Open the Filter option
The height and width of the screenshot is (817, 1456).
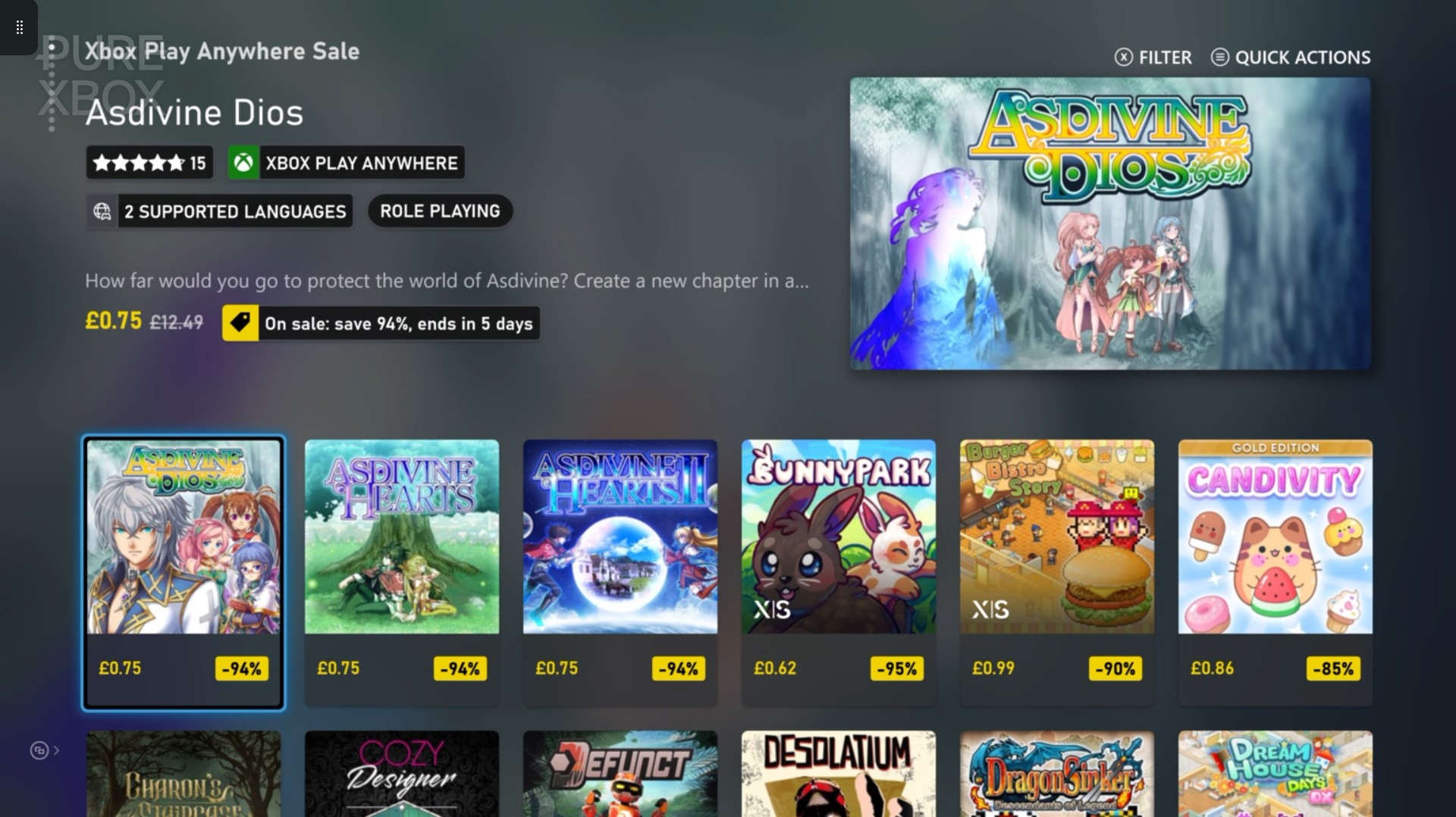[x=1153, y=58]
